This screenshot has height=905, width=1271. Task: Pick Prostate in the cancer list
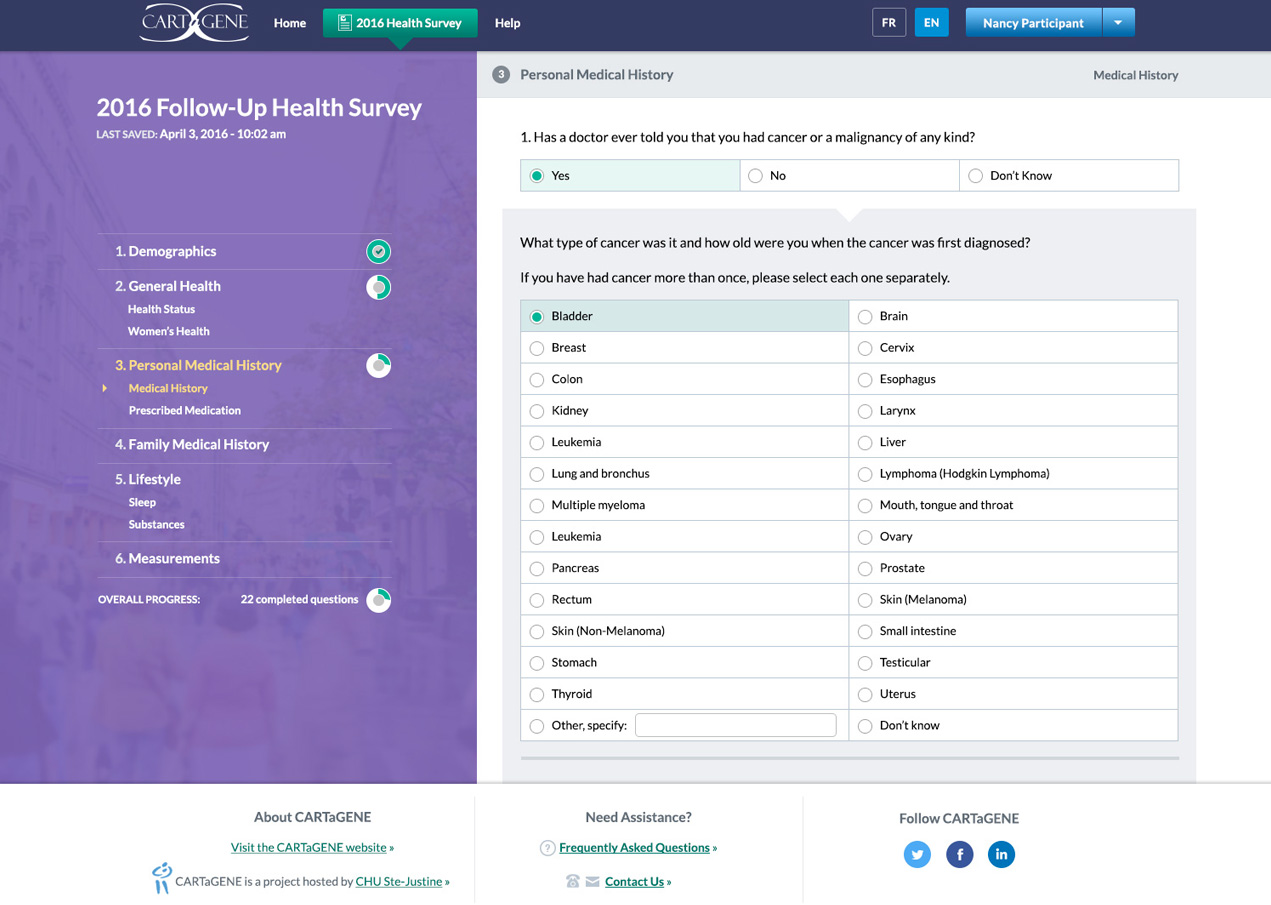pyautogui.click(x=865, y=568)
